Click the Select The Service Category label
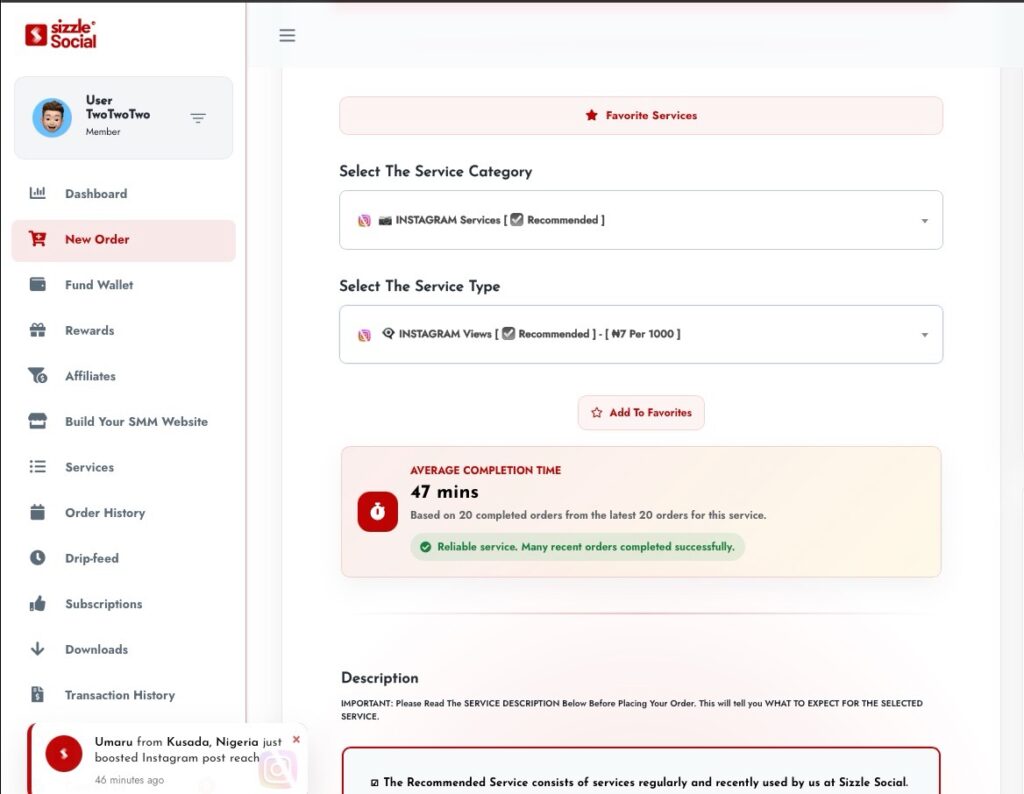The height and width of the screenshot is (794, 1024). click(436, 171)
